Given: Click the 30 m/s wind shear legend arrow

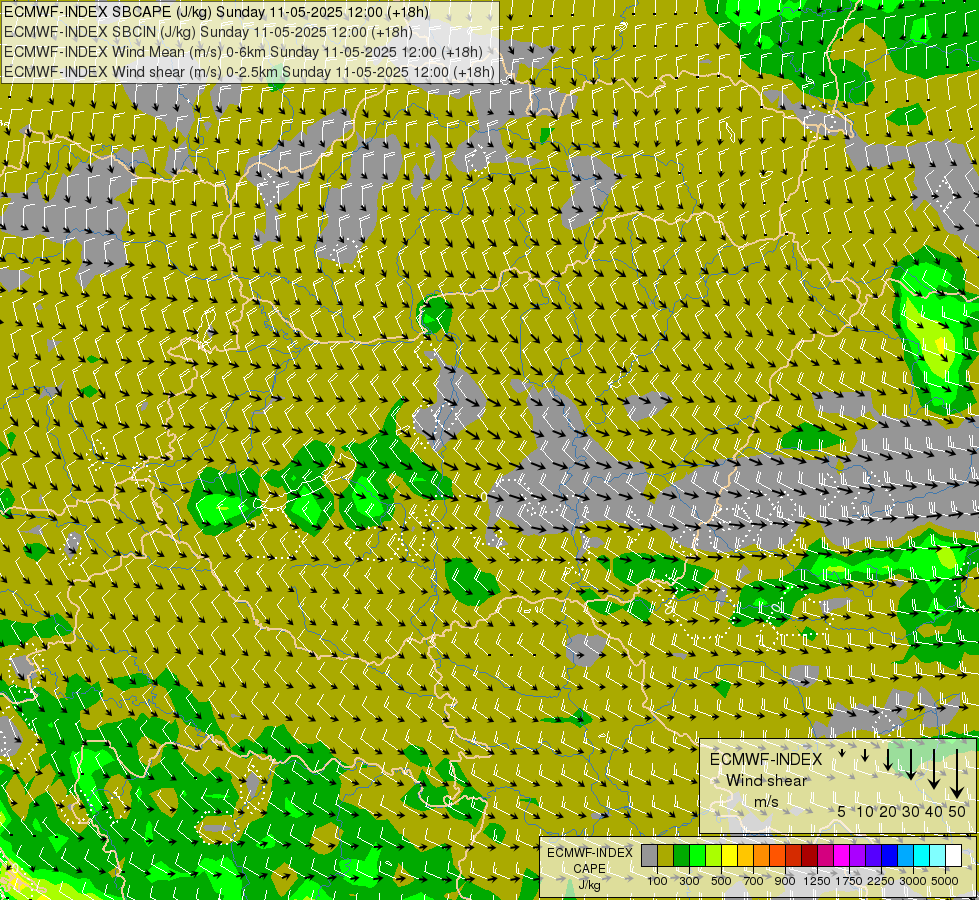Looking at the screenshot, I should pyautogui.click(x=911, y=764).
